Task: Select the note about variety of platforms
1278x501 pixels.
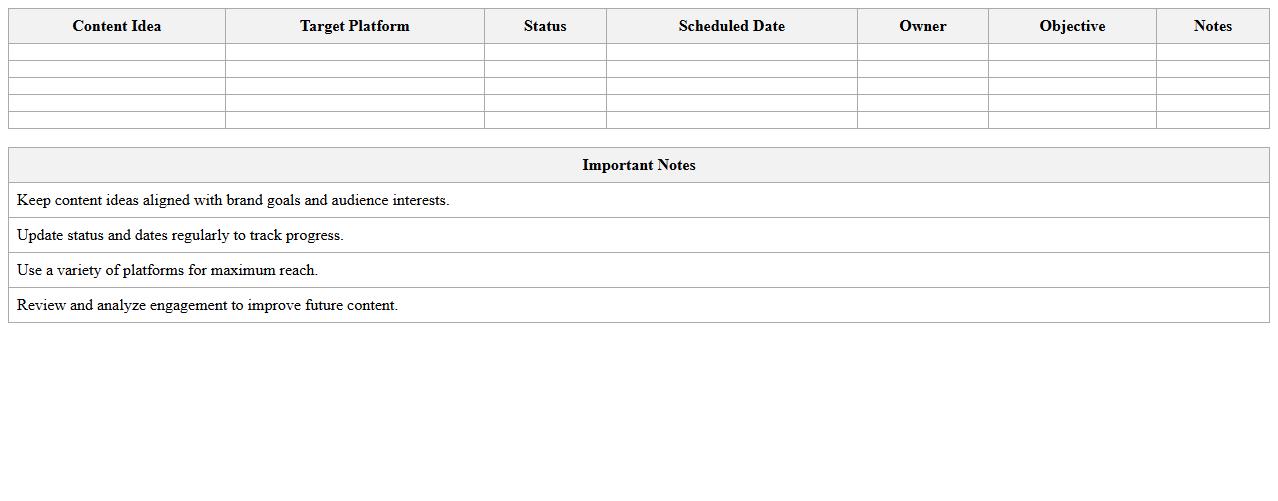Action: tap(167, 270)
